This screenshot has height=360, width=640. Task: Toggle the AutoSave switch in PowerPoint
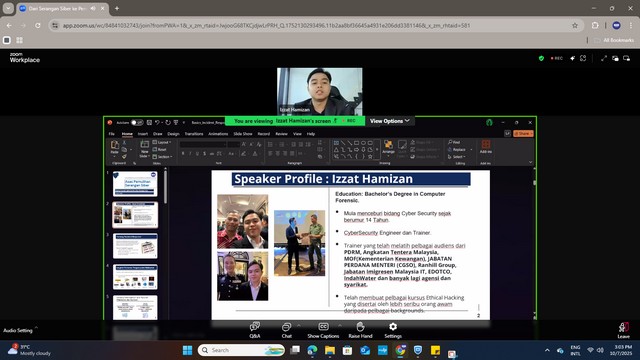click(137, 122)
